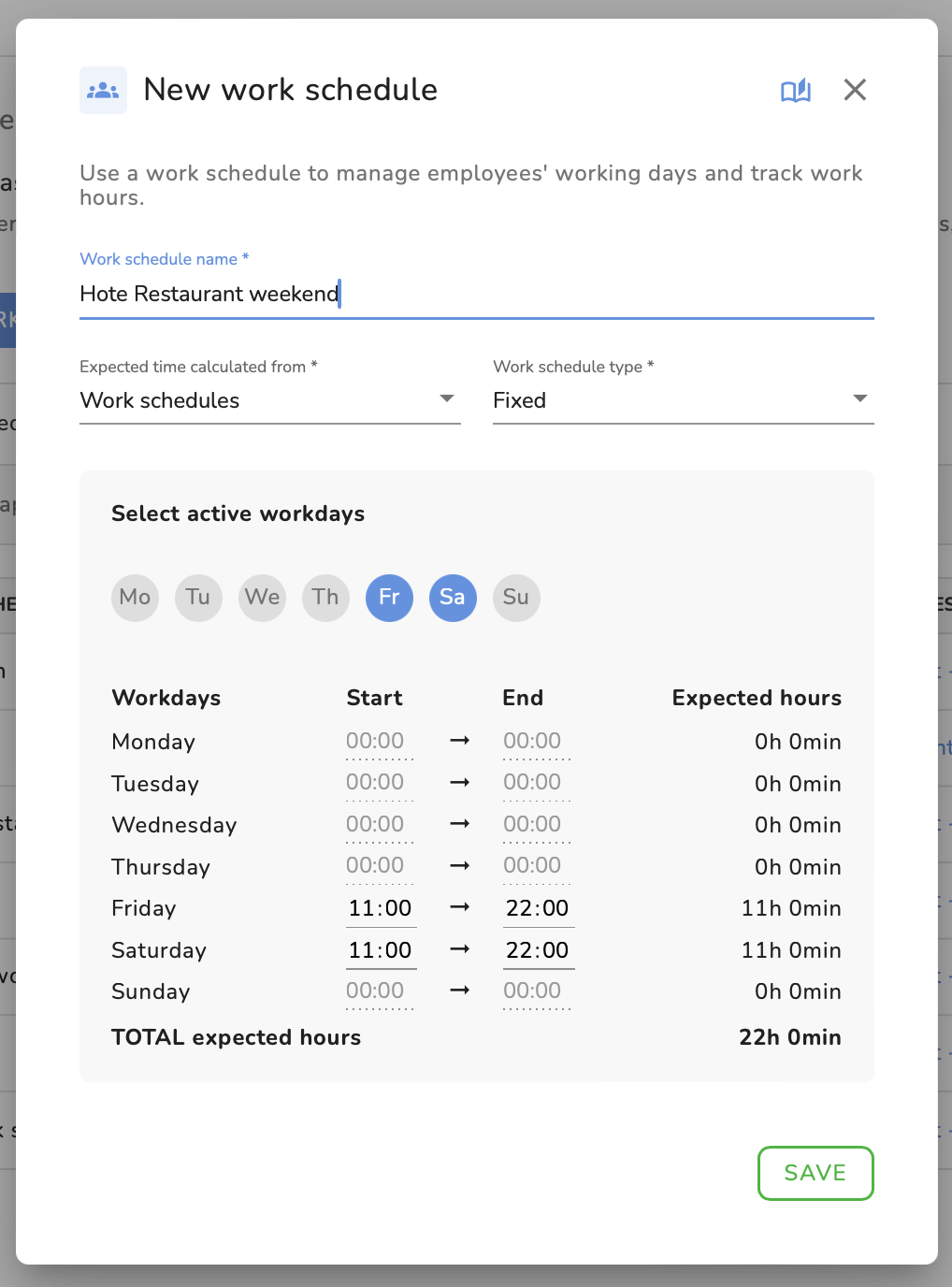Edit Friday start time 11:00

(x=381, y=909)
